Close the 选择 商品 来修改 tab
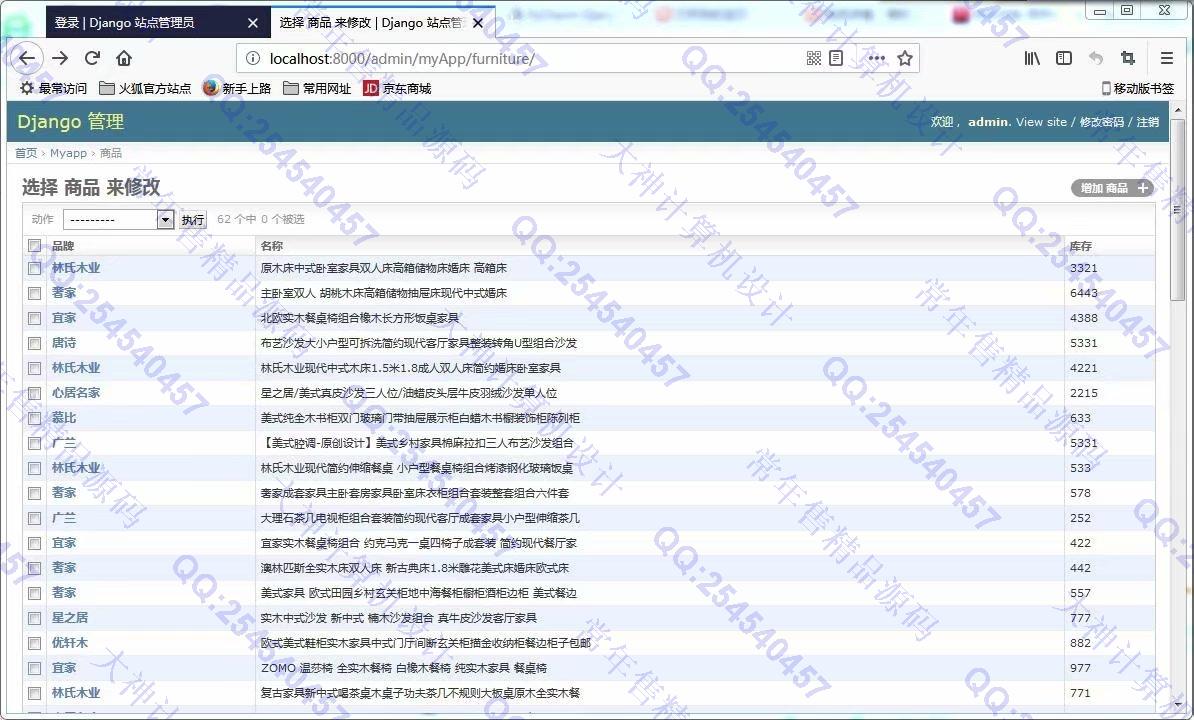 [477, 24]
